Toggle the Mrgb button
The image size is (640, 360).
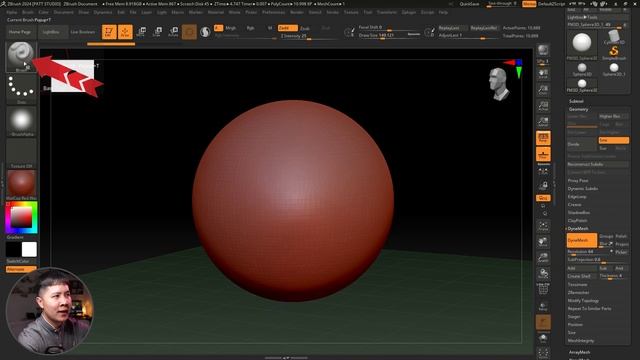[x=231, y=28]
